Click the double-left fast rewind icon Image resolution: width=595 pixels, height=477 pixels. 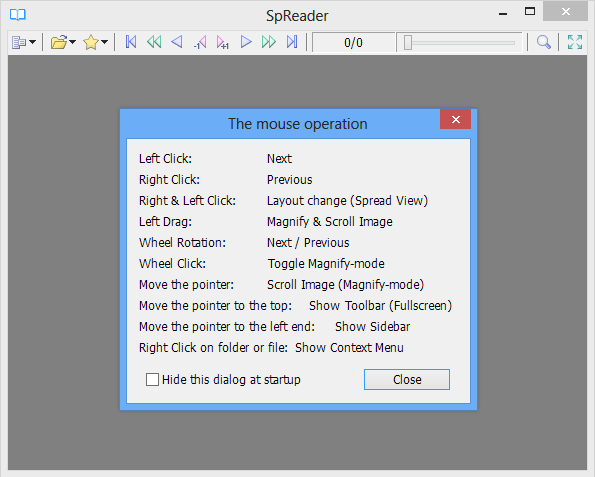point(154,42)
